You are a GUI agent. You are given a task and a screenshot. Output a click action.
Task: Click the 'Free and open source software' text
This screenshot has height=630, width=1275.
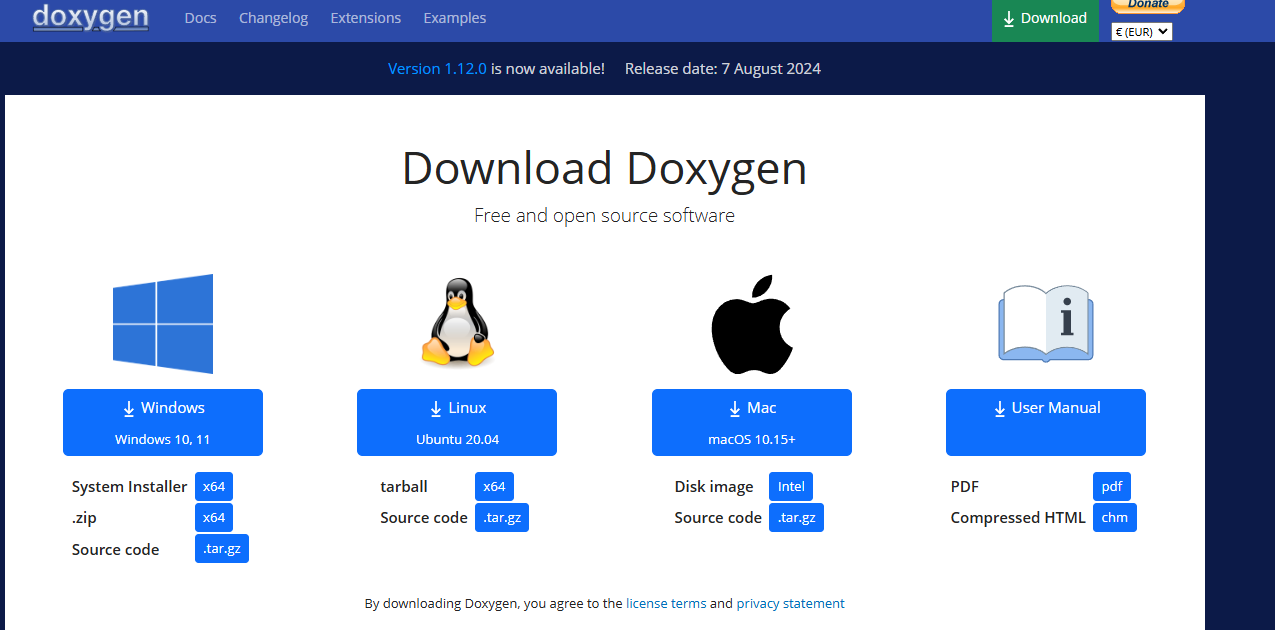click(604, 216)
